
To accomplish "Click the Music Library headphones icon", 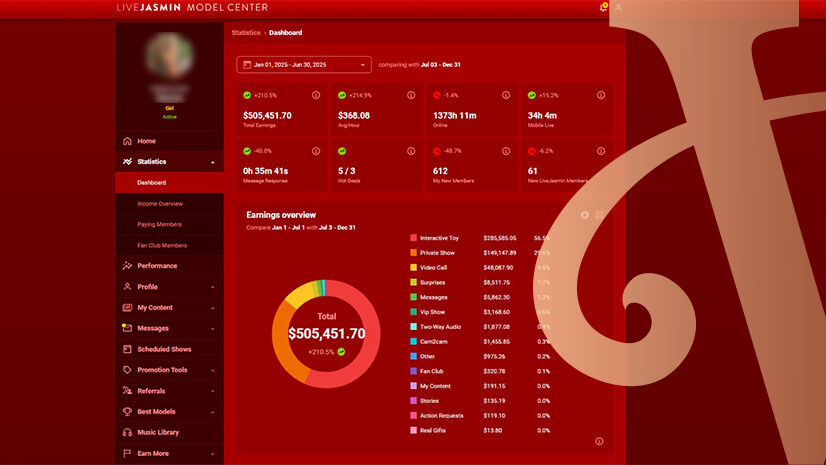I will point(127,432).
